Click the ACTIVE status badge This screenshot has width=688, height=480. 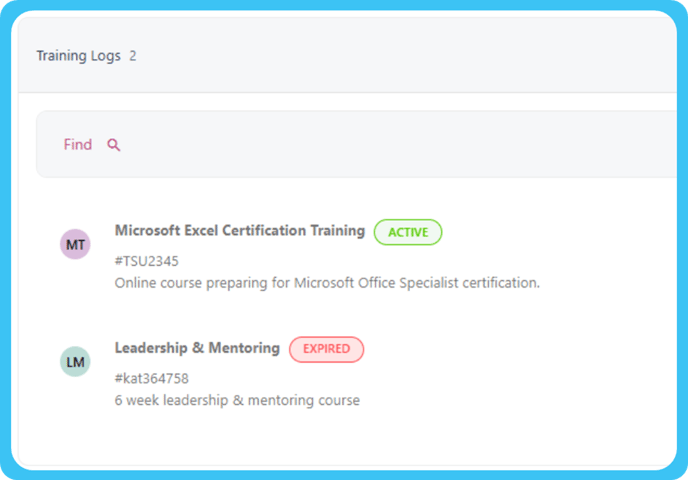[x=408, y=232]
